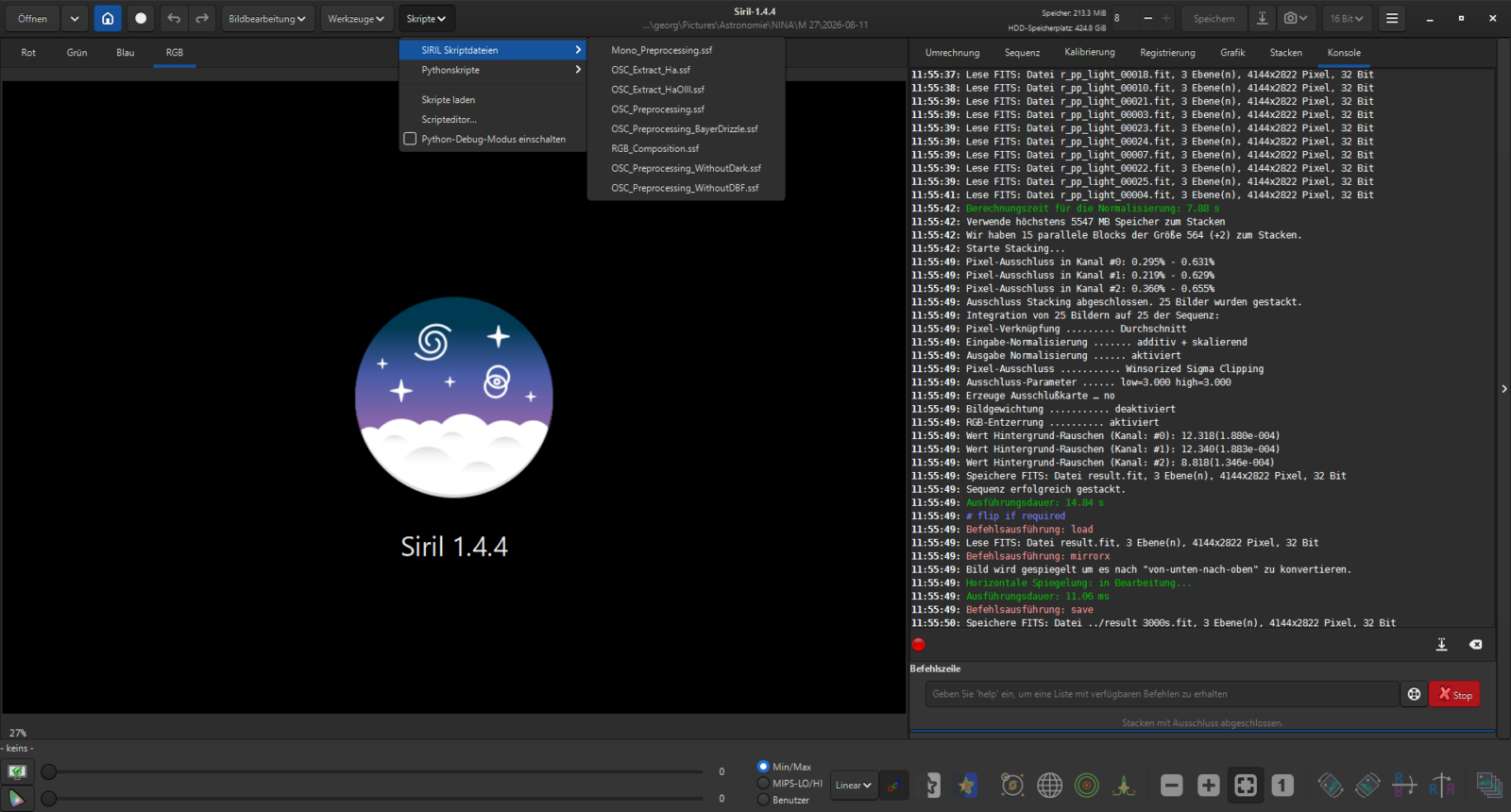The width and height of the screenshot is (1511, 812).
Task: Focus the Befehlszeile command input field
Action: coord(1162,694)
